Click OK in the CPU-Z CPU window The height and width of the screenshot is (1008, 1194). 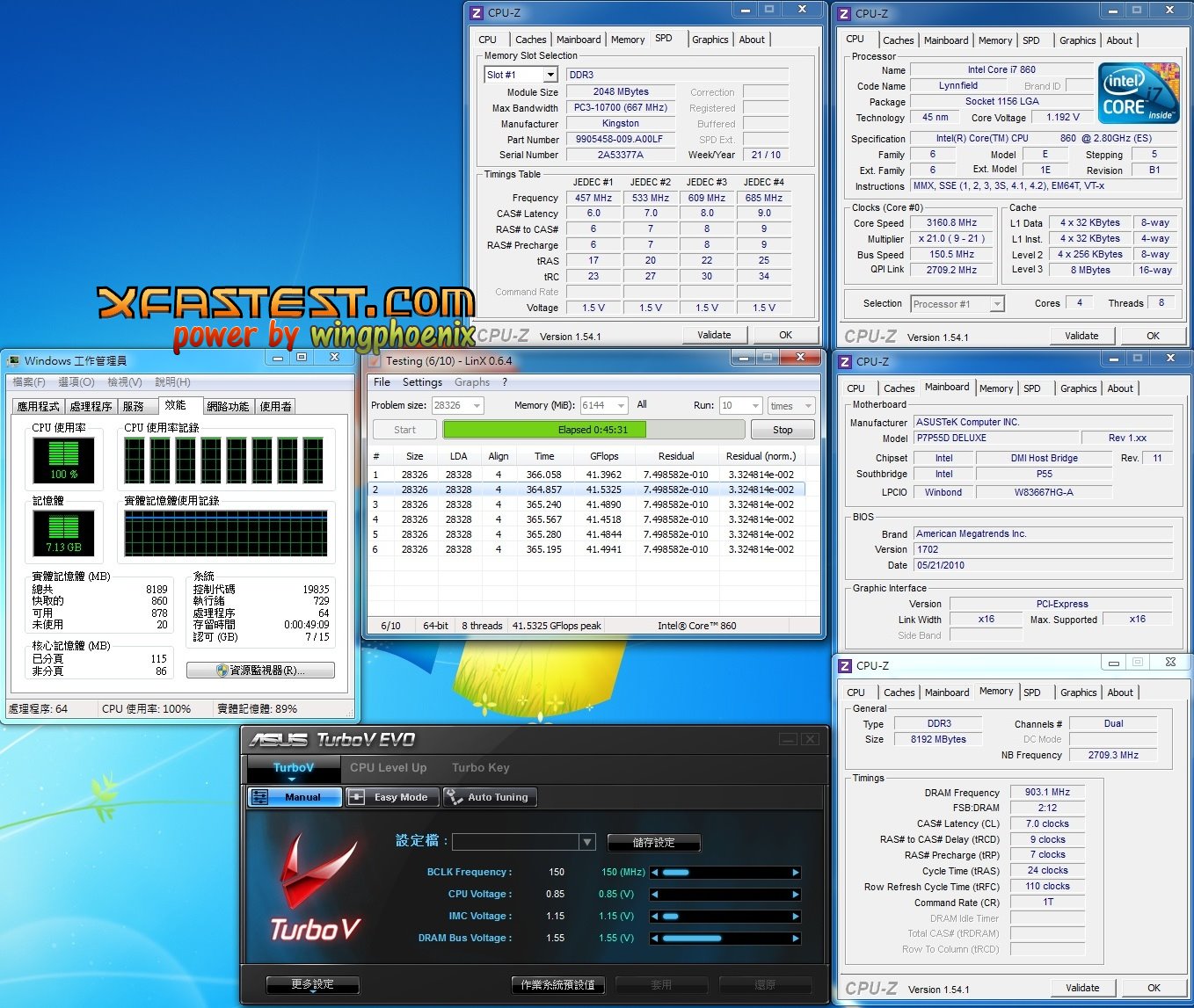point(1153,336)
